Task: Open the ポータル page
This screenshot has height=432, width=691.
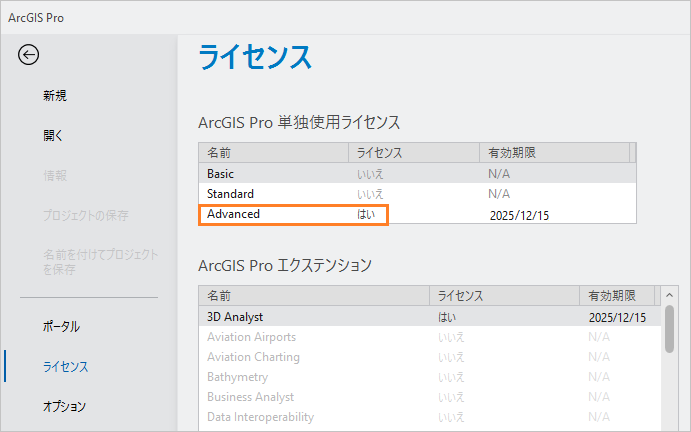Action: point(61,326)
